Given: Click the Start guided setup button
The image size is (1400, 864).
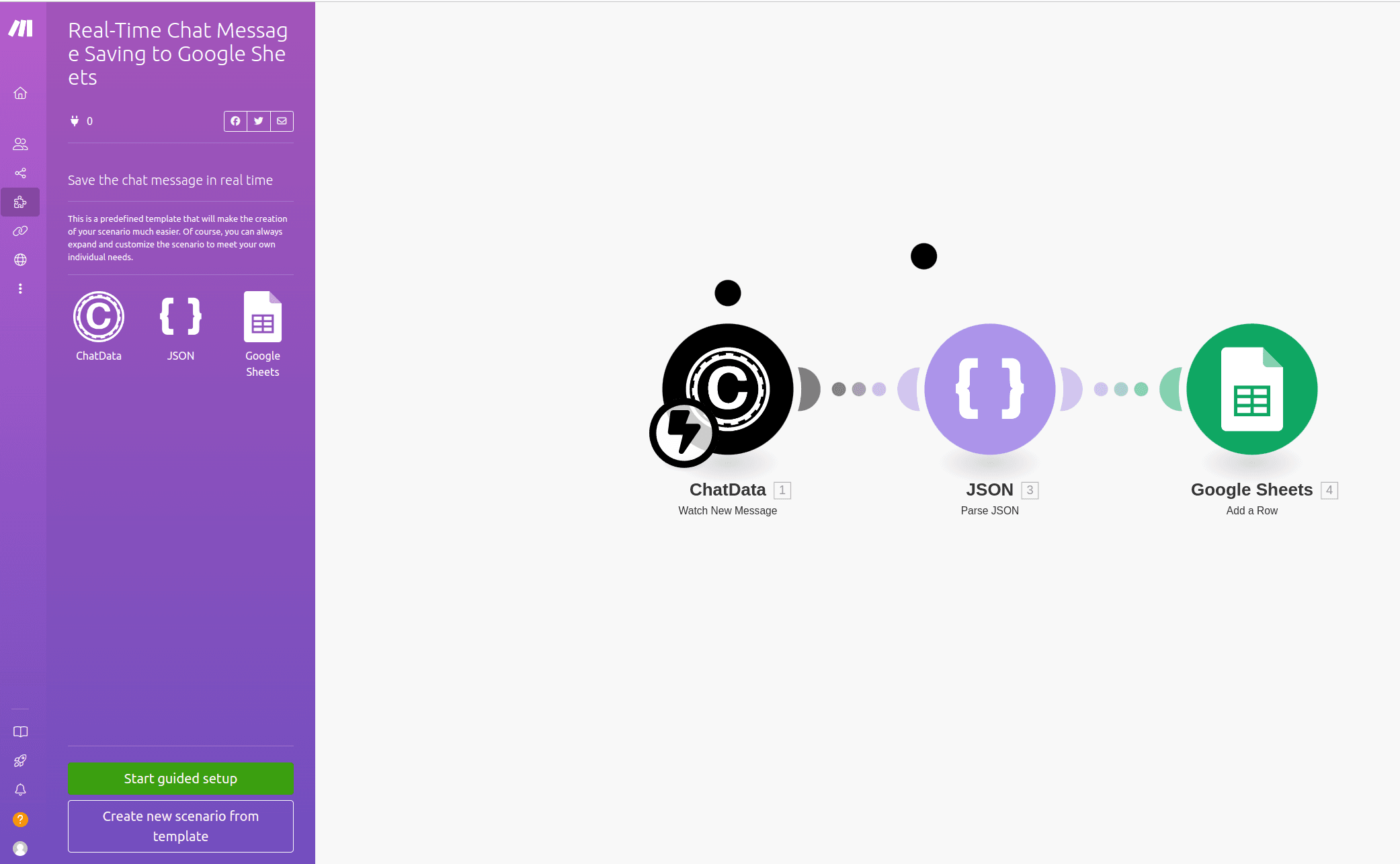Looking at the screenshot, I should (x=180, y=778).
